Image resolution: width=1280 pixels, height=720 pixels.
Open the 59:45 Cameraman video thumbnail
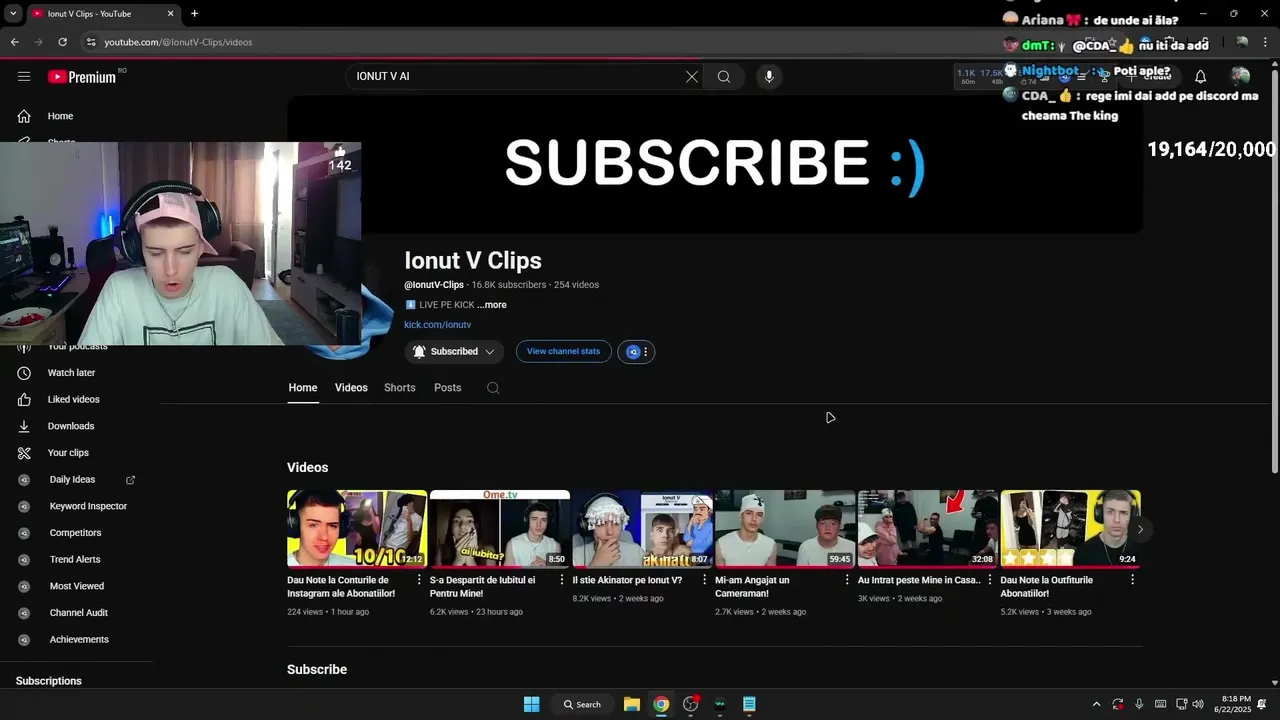pyautogui.click(x=785, y=529)
